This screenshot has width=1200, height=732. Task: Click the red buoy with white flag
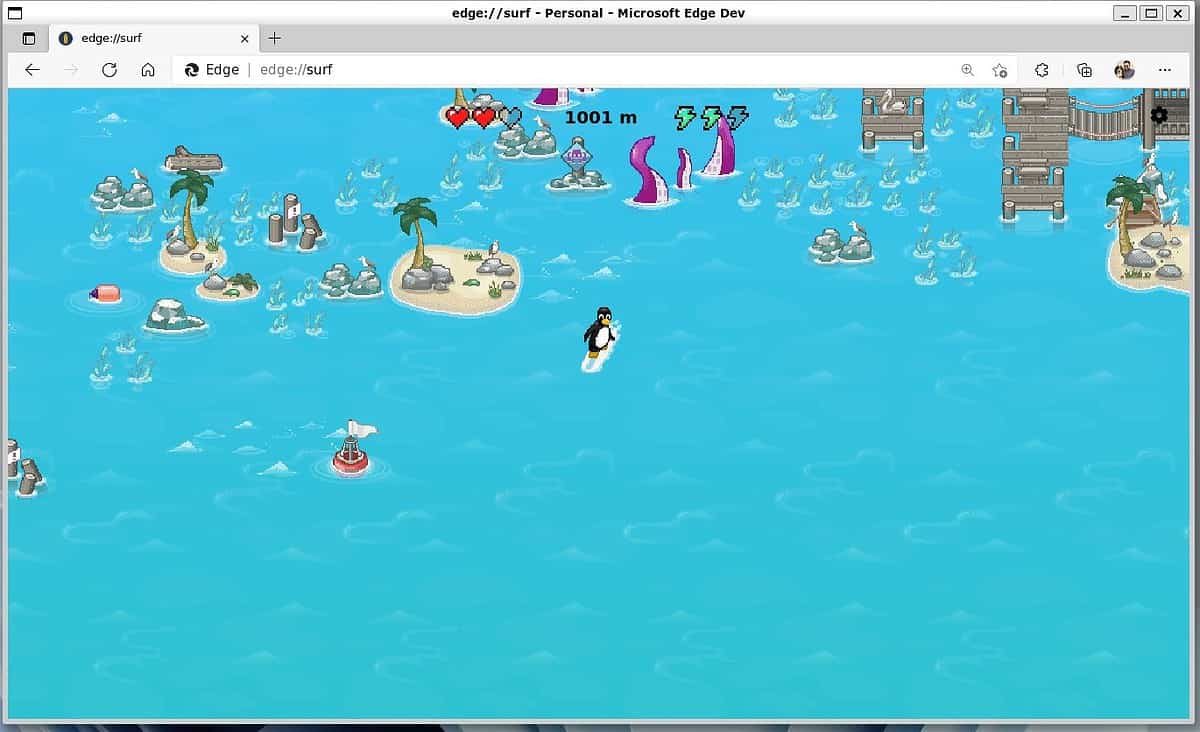click(x=351, y=450)
